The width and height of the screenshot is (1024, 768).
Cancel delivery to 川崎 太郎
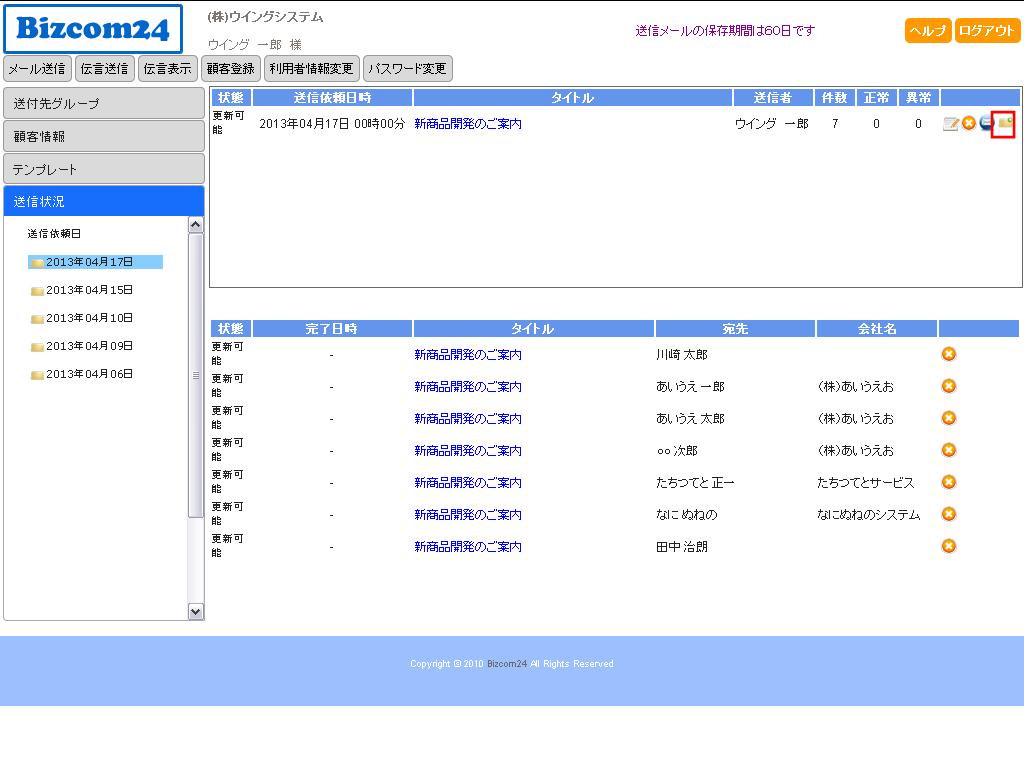pyautogui.click(x=949, y=354)
